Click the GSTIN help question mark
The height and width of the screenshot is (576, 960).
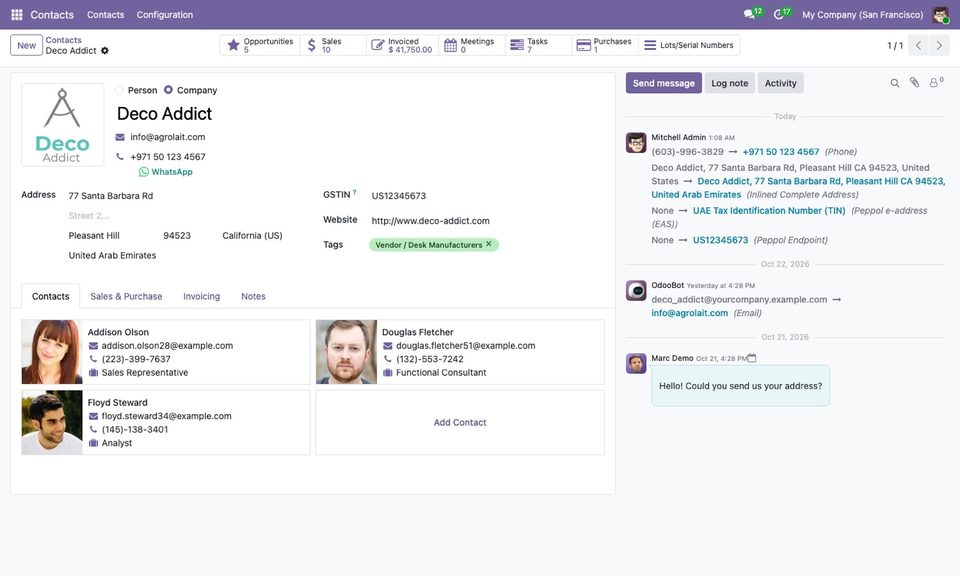[x=354, y=192]
